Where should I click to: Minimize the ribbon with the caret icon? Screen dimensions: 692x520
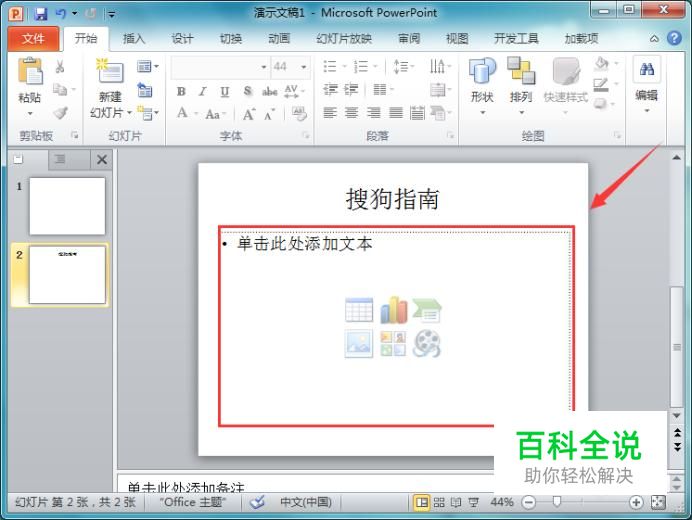(x=654, y=39)
